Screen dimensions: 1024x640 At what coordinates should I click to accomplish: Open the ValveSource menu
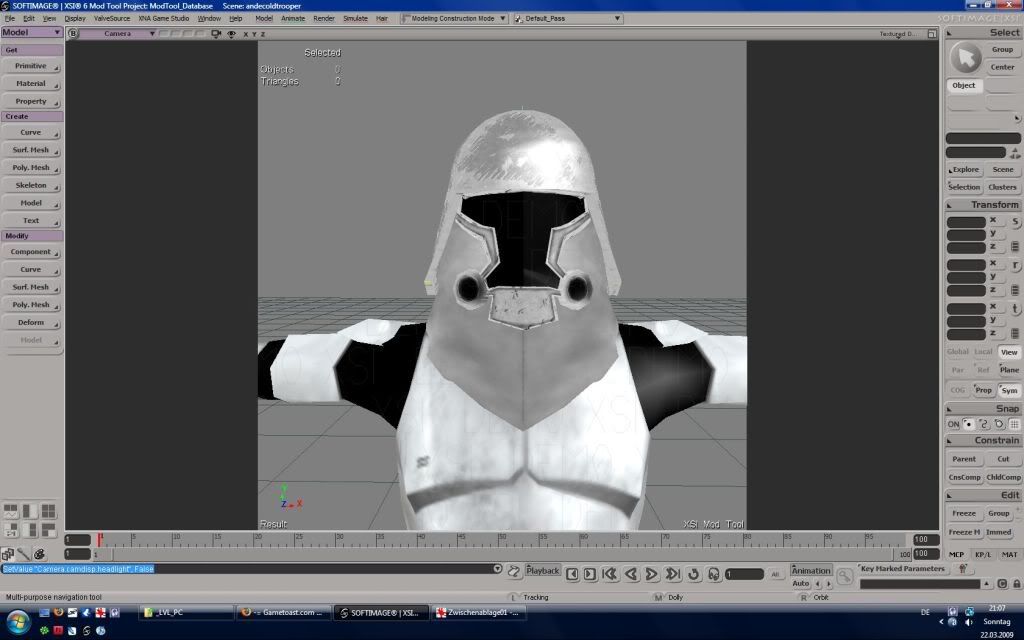[x=112, y=18]
